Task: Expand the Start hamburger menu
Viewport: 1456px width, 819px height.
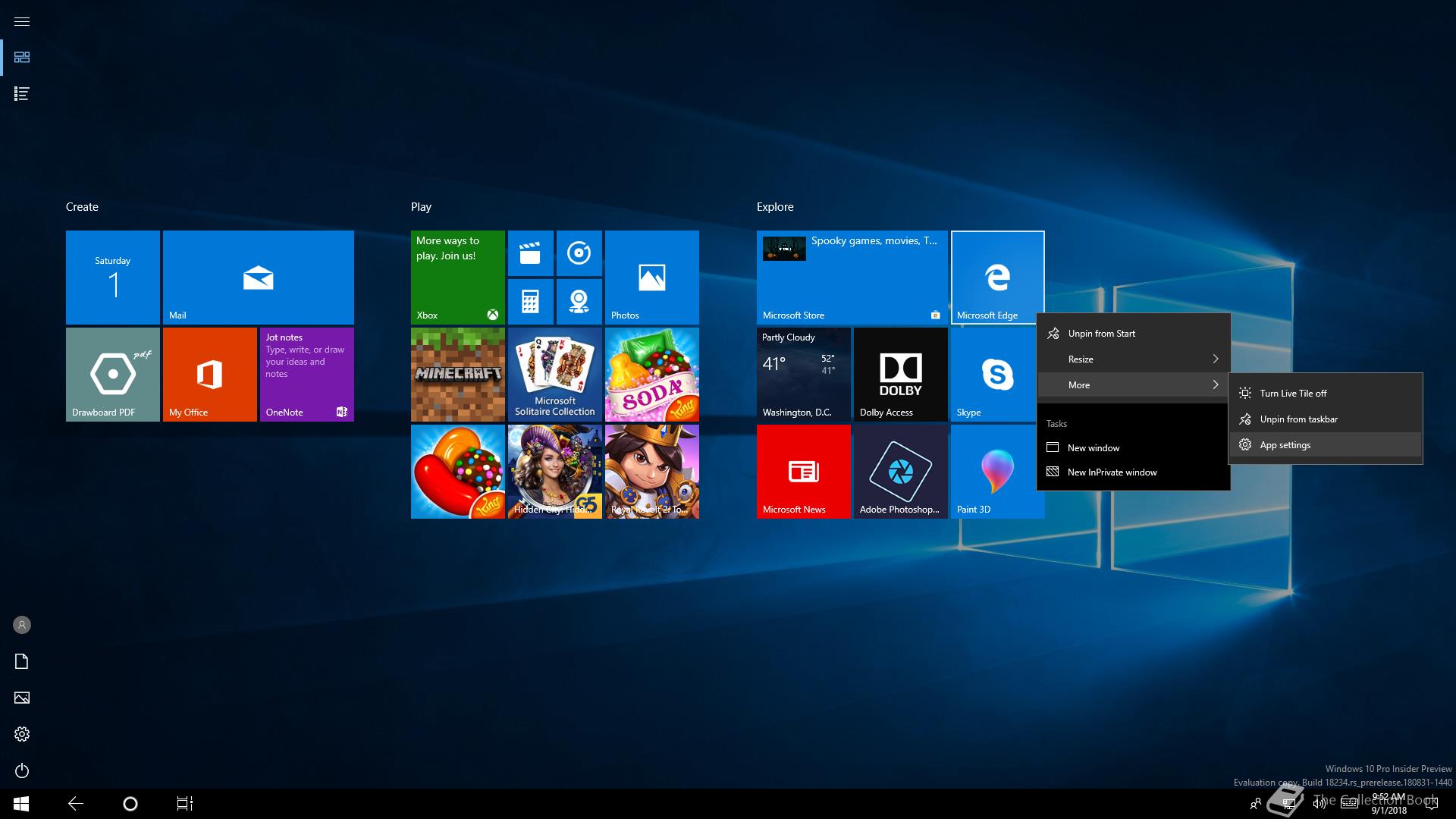Action: (x=22, y=21)
